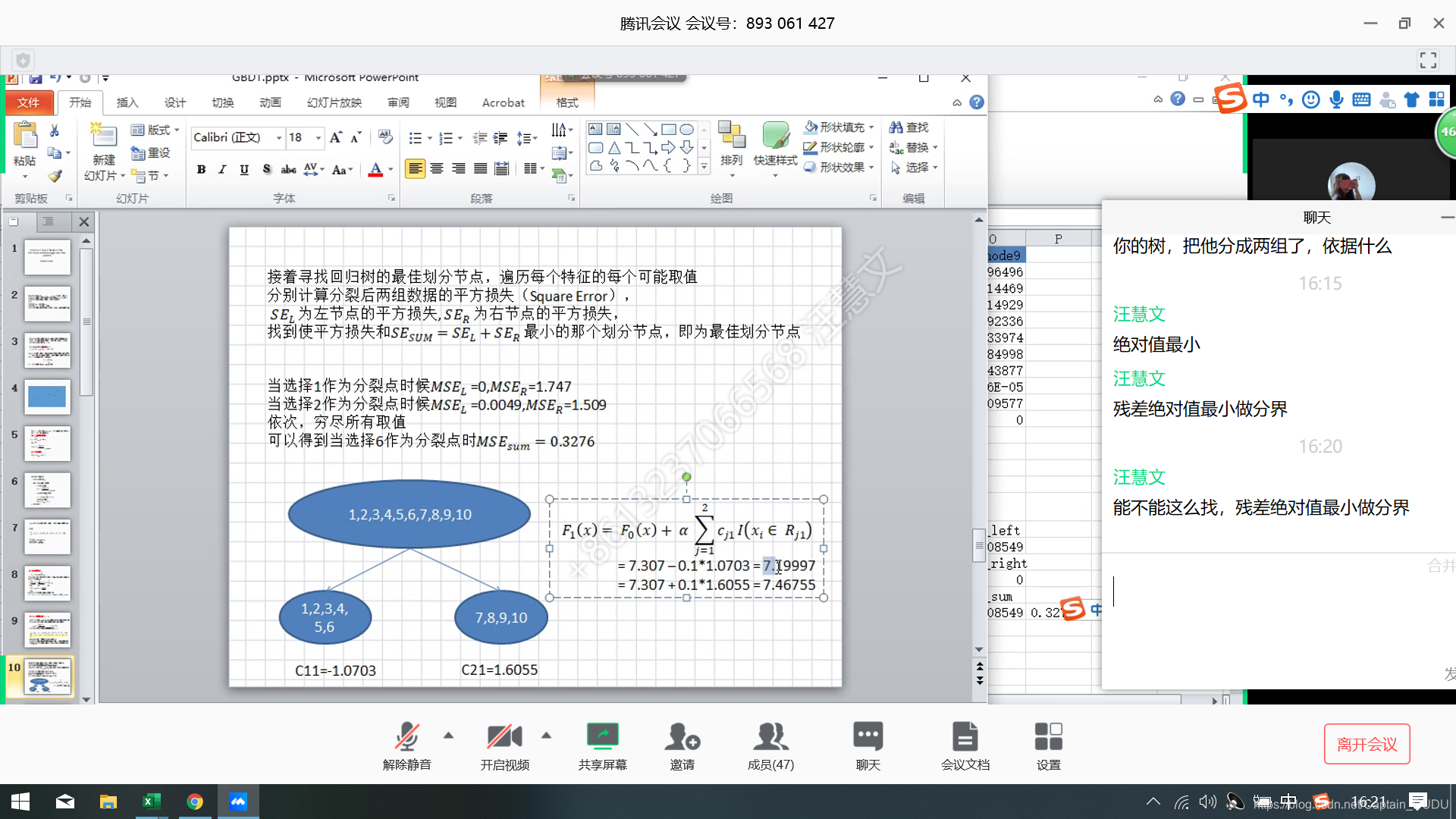Screen dimensions: 1456x819
Task: Clear all text formatting
Action: pos(385,137)
